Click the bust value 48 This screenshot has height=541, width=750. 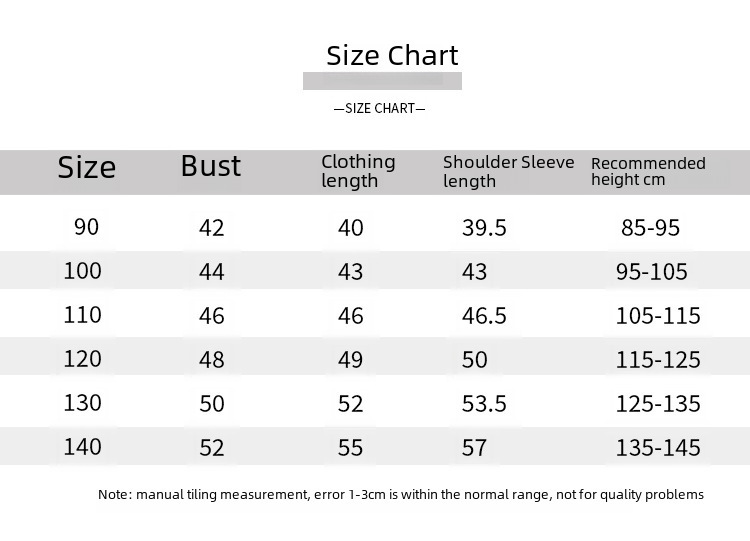coord(212,360)
